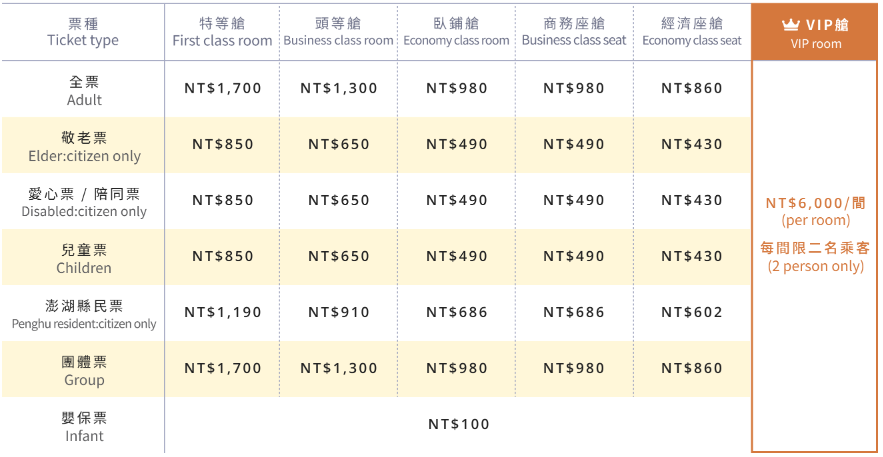Click the Economy class seat header
The image size is (883, 457).
692,32
